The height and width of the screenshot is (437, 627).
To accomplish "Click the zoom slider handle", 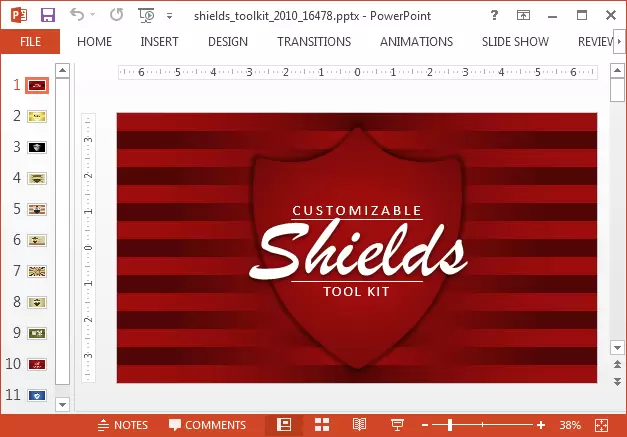I will pos(449,425).
